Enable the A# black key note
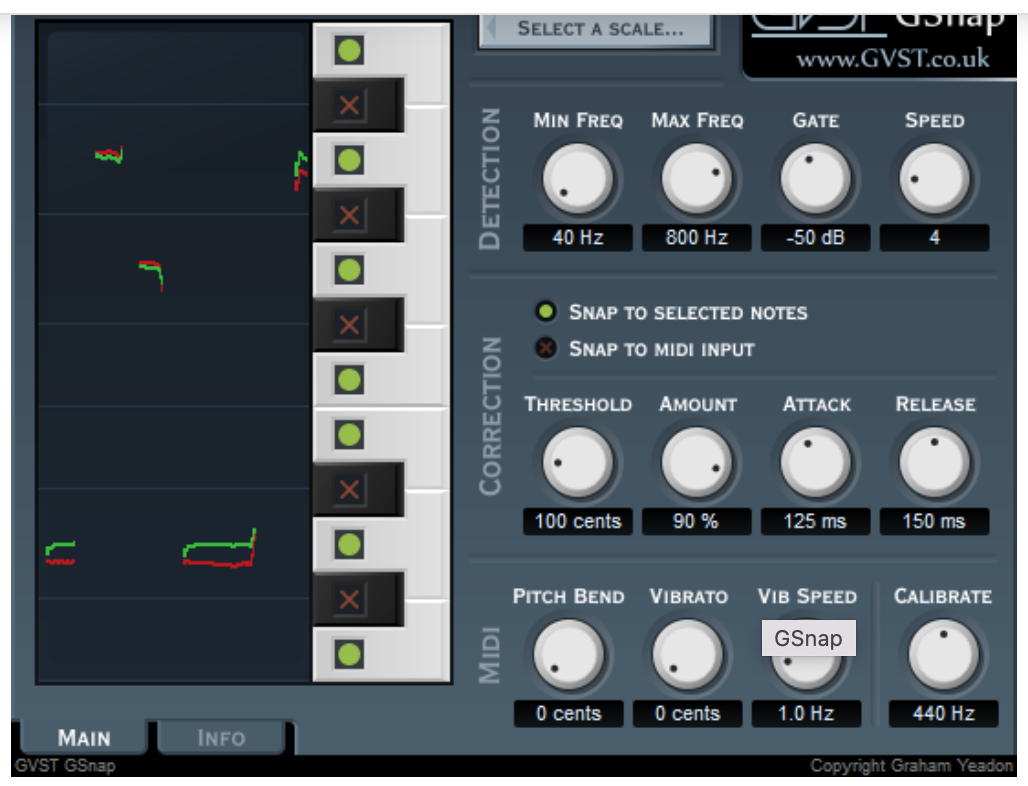The width and height of the screenshot is (1028, 786). coord(349,105)
